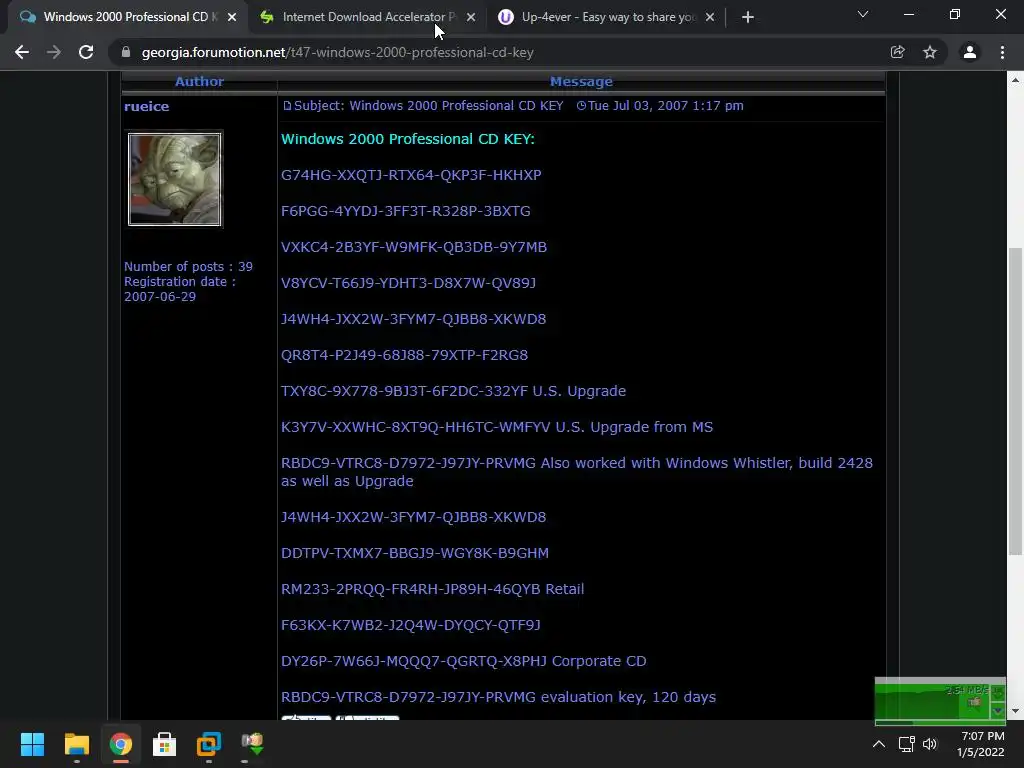
Task: Click the Author column header
Action: point(199,82)
